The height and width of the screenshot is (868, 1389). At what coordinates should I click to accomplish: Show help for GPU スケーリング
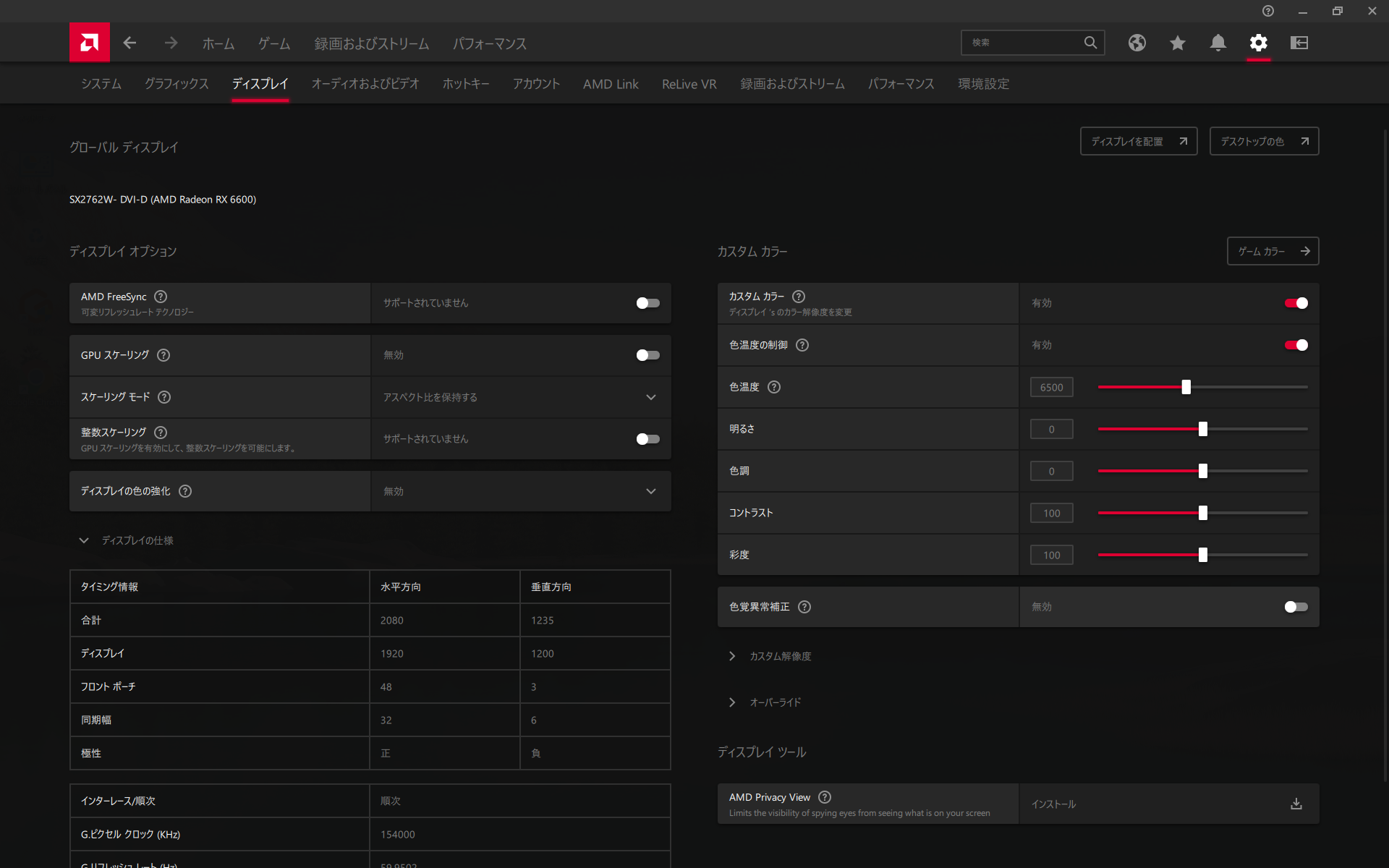click(x=163, y=355)
